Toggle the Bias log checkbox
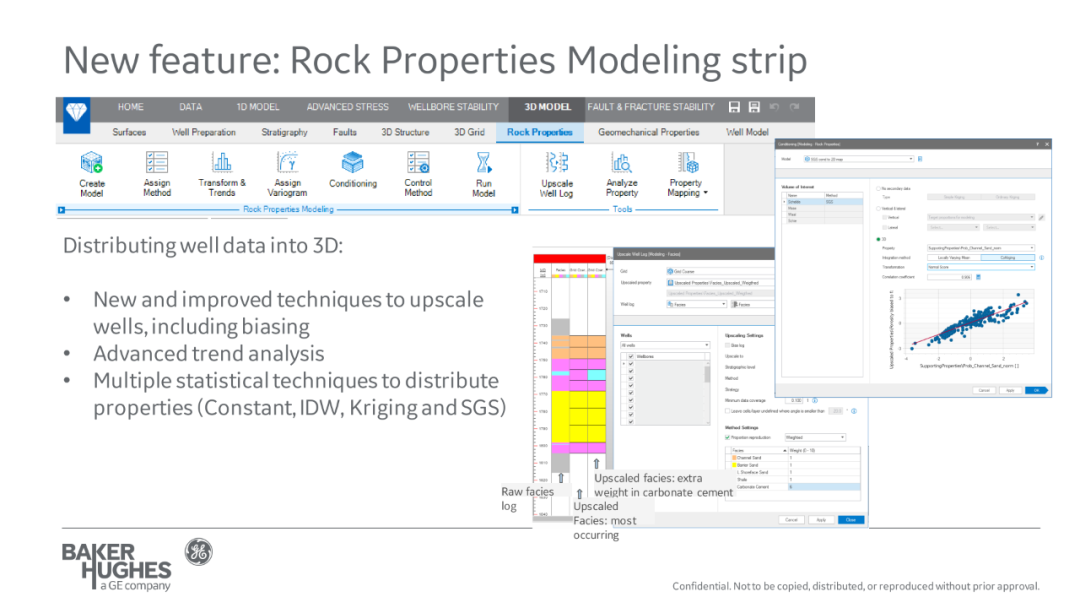 click(727, 345)
